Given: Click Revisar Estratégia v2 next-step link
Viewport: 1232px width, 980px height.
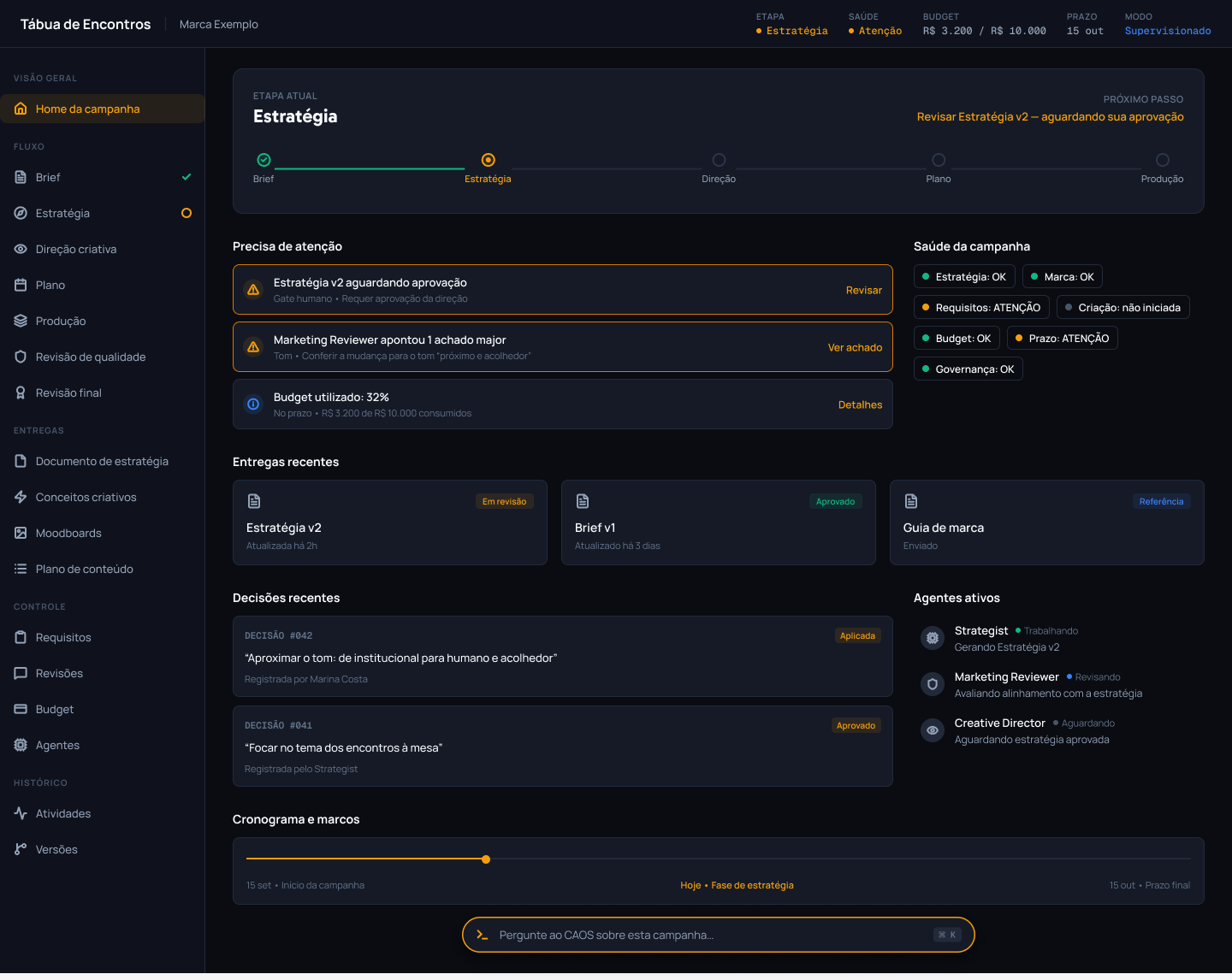Looking at the screenshot, I should [1051, 116].
